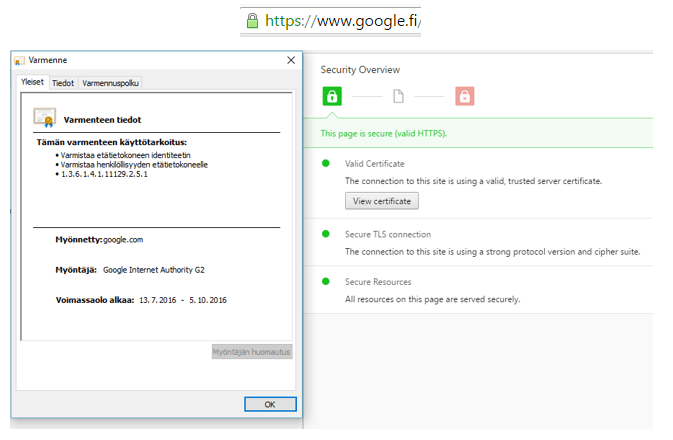Click the Voimassaolo alkaa: label

[95, 300]
